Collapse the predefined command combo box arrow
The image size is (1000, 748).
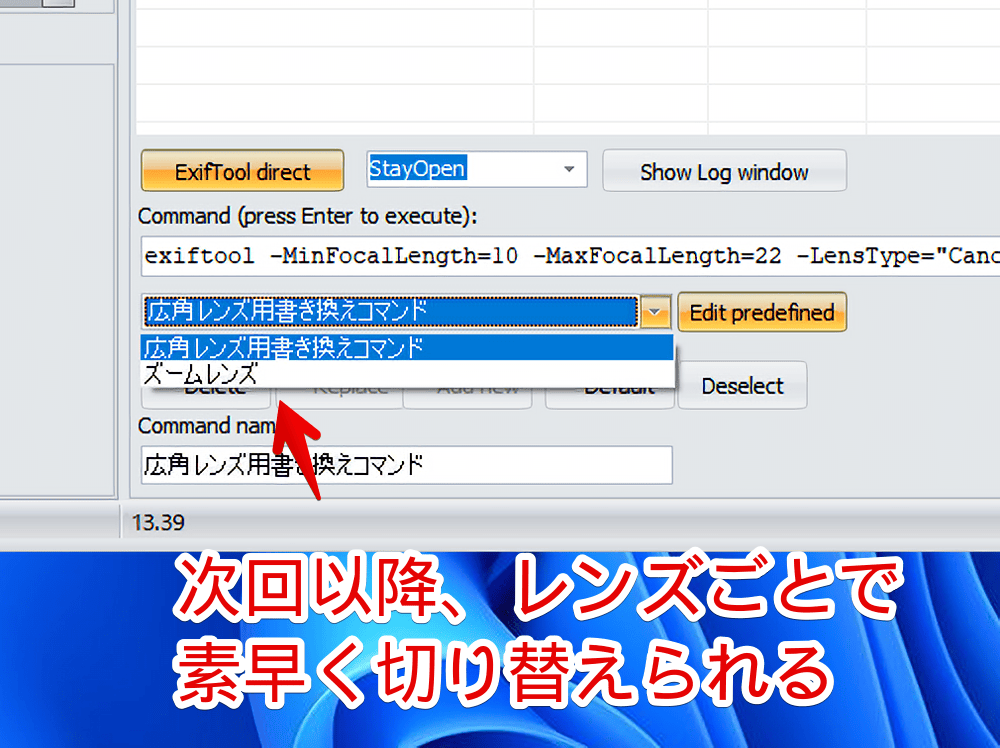pyautogui.click(x=656, y=311)
